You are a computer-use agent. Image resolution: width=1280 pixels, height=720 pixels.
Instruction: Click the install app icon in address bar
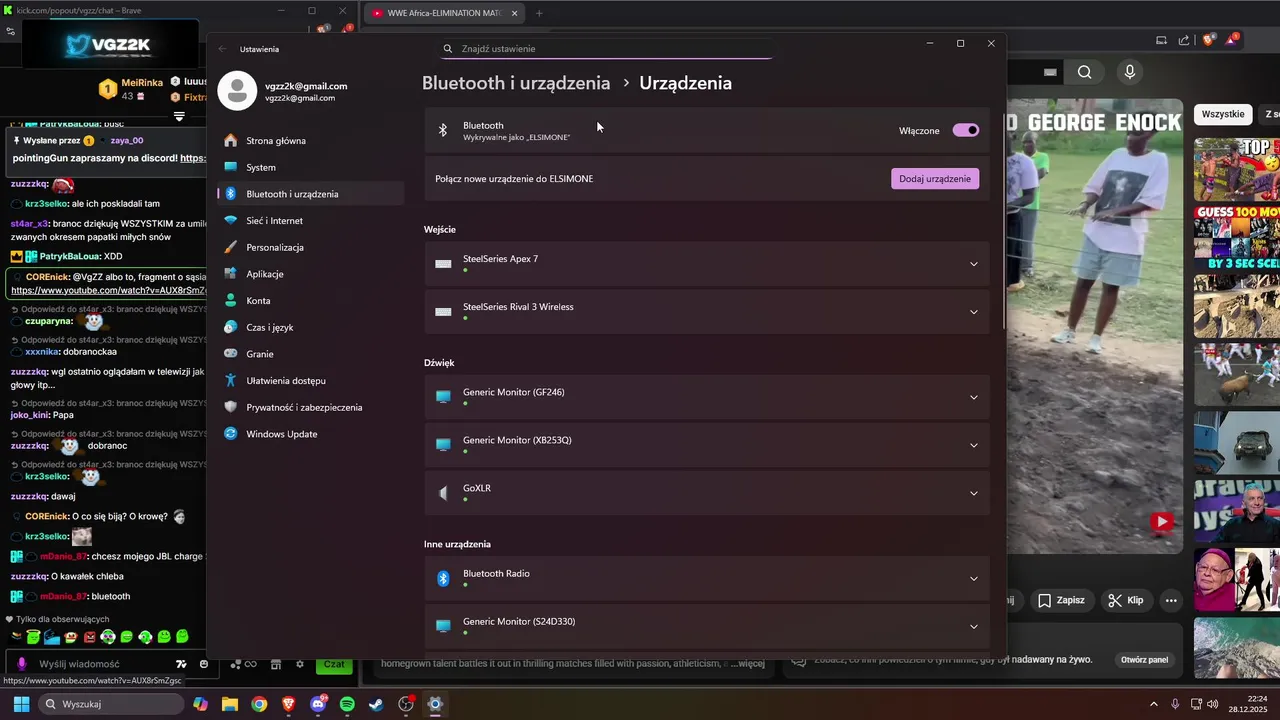pos(1161,40)
